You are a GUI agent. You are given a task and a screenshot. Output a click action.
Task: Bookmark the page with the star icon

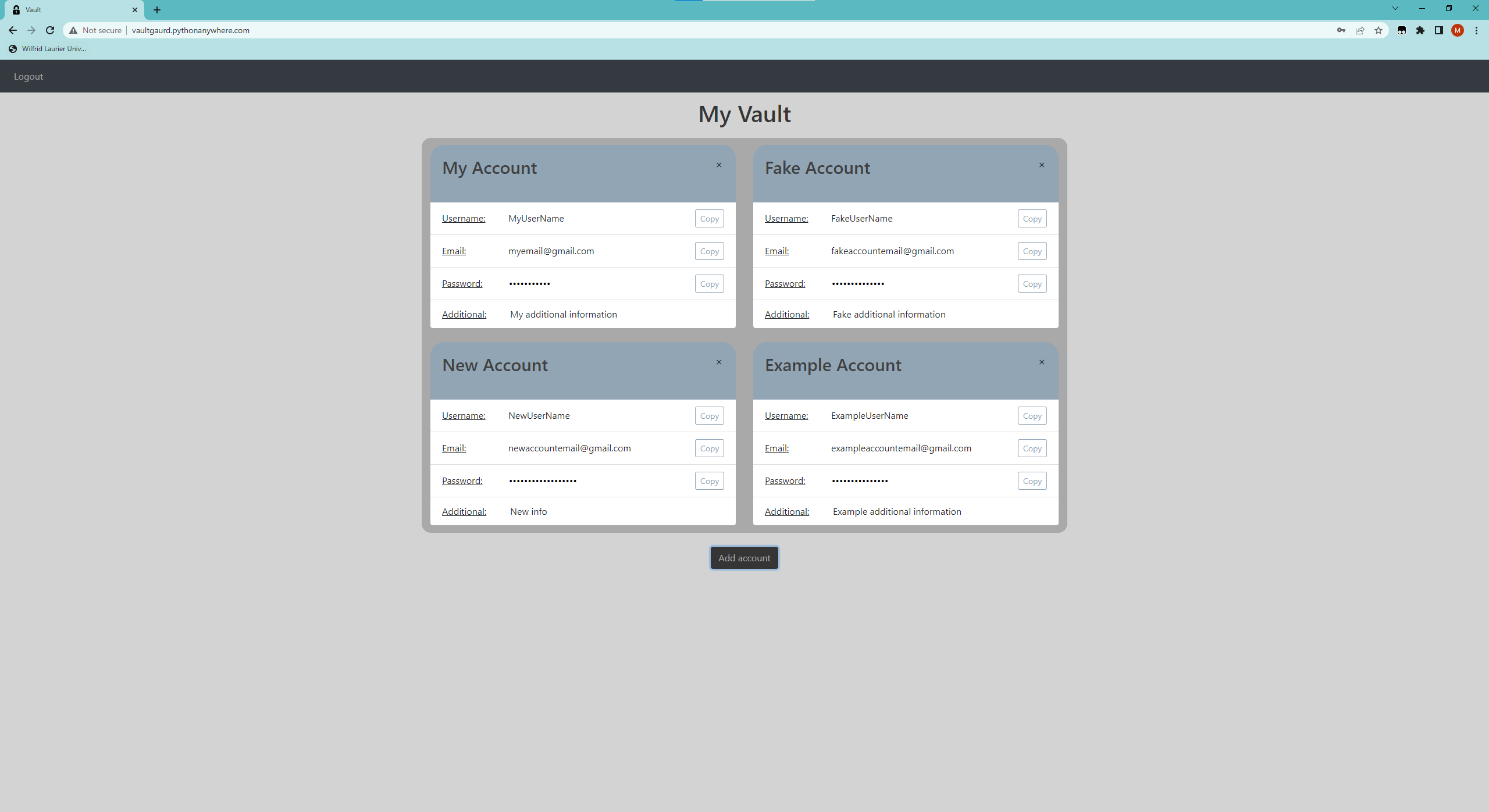1378,30
